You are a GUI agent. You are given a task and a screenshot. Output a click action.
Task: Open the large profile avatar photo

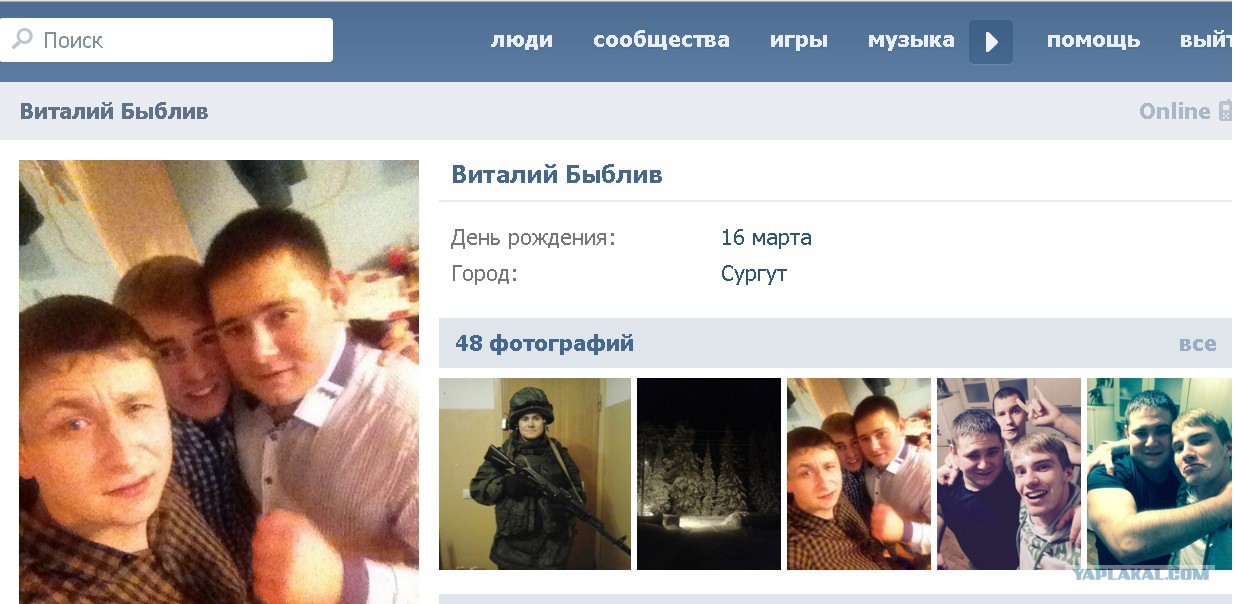(x=219, y=382)
